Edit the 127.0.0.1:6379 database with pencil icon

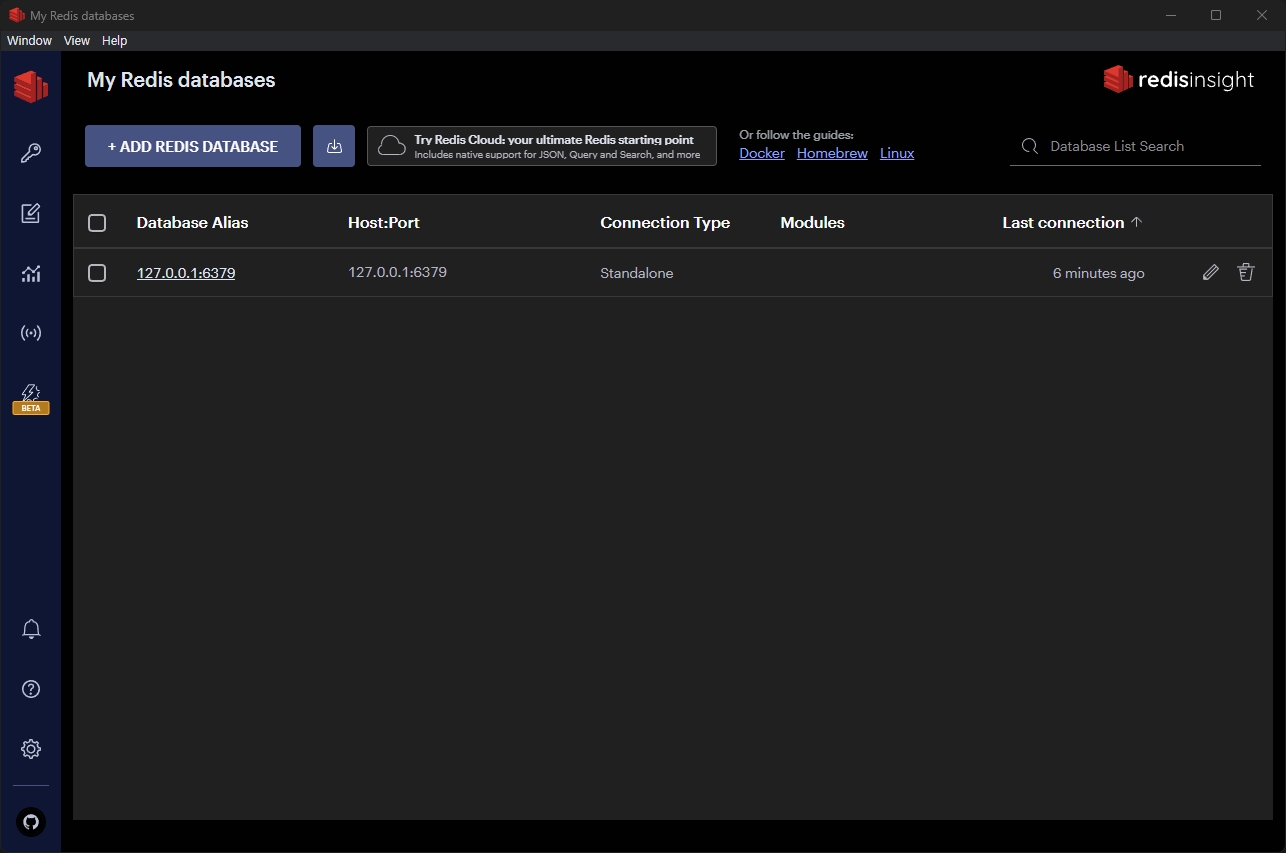click(x=1211, y=272)
